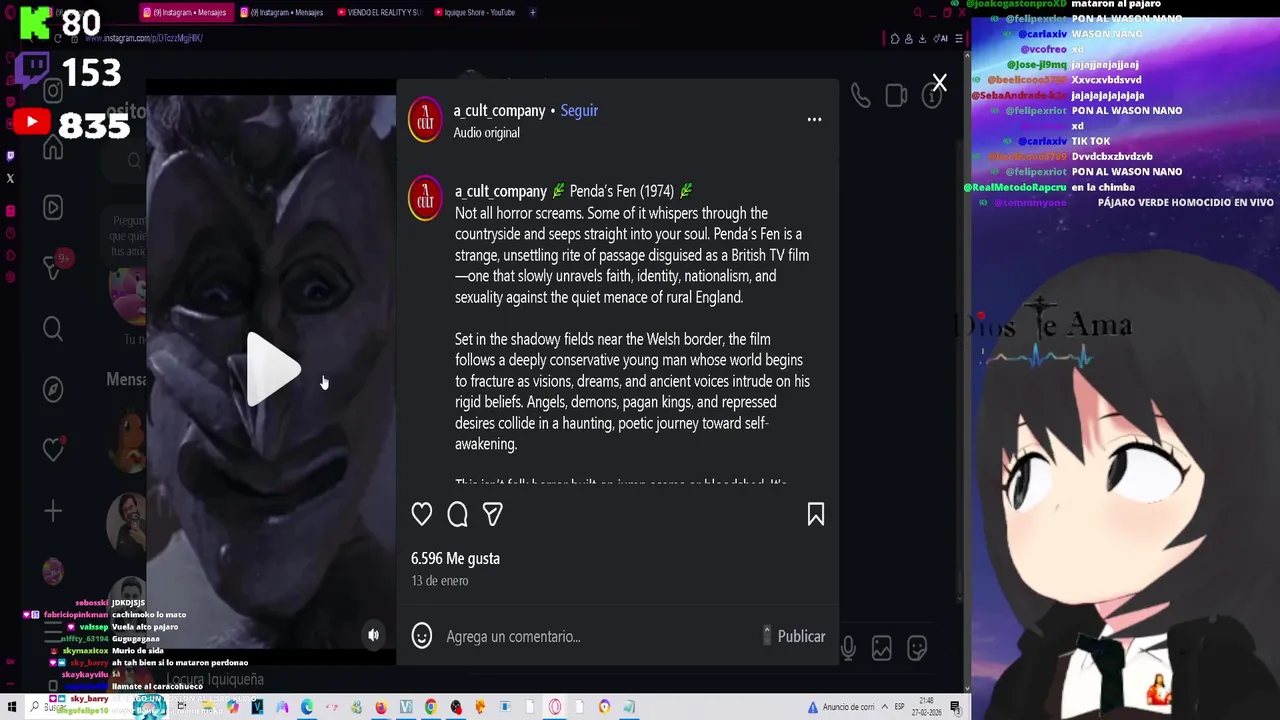Switch to Iquique Shore YouTube tab
The height and width of the screenshot is (720, 1280).
476,13
